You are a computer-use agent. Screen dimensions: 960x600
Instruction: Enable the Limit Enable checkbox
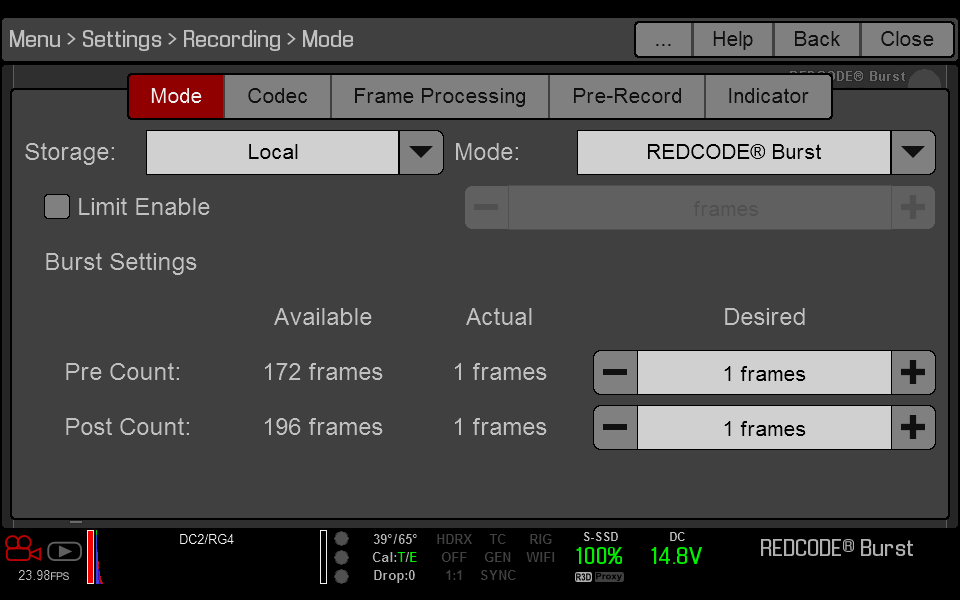pyautogui.click(x=57, y=207)
